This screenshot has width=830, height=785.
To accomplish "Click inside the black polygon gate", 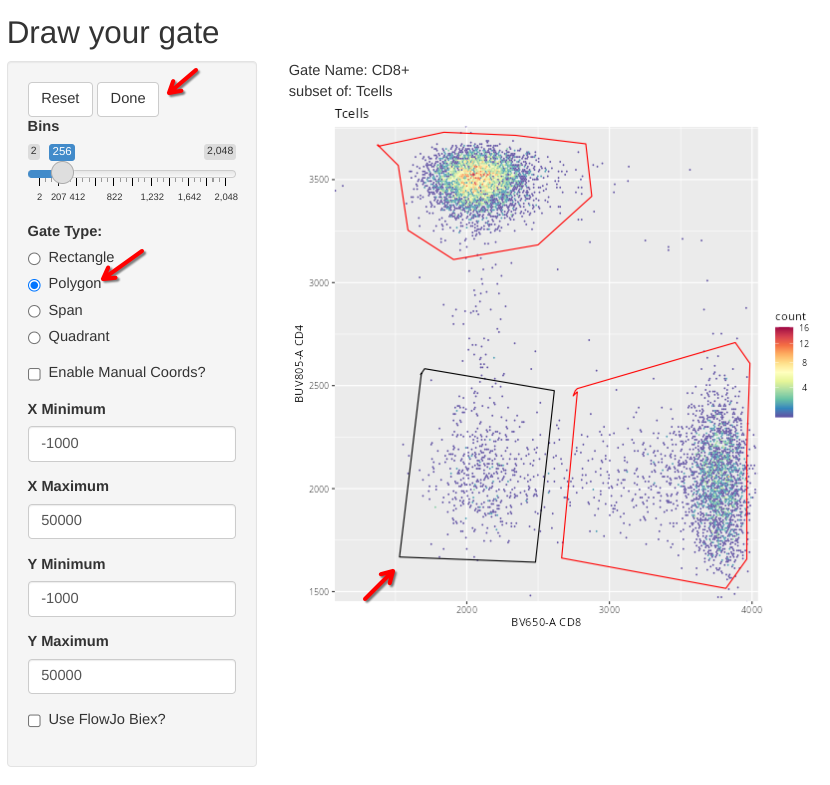I will point(478,470).
